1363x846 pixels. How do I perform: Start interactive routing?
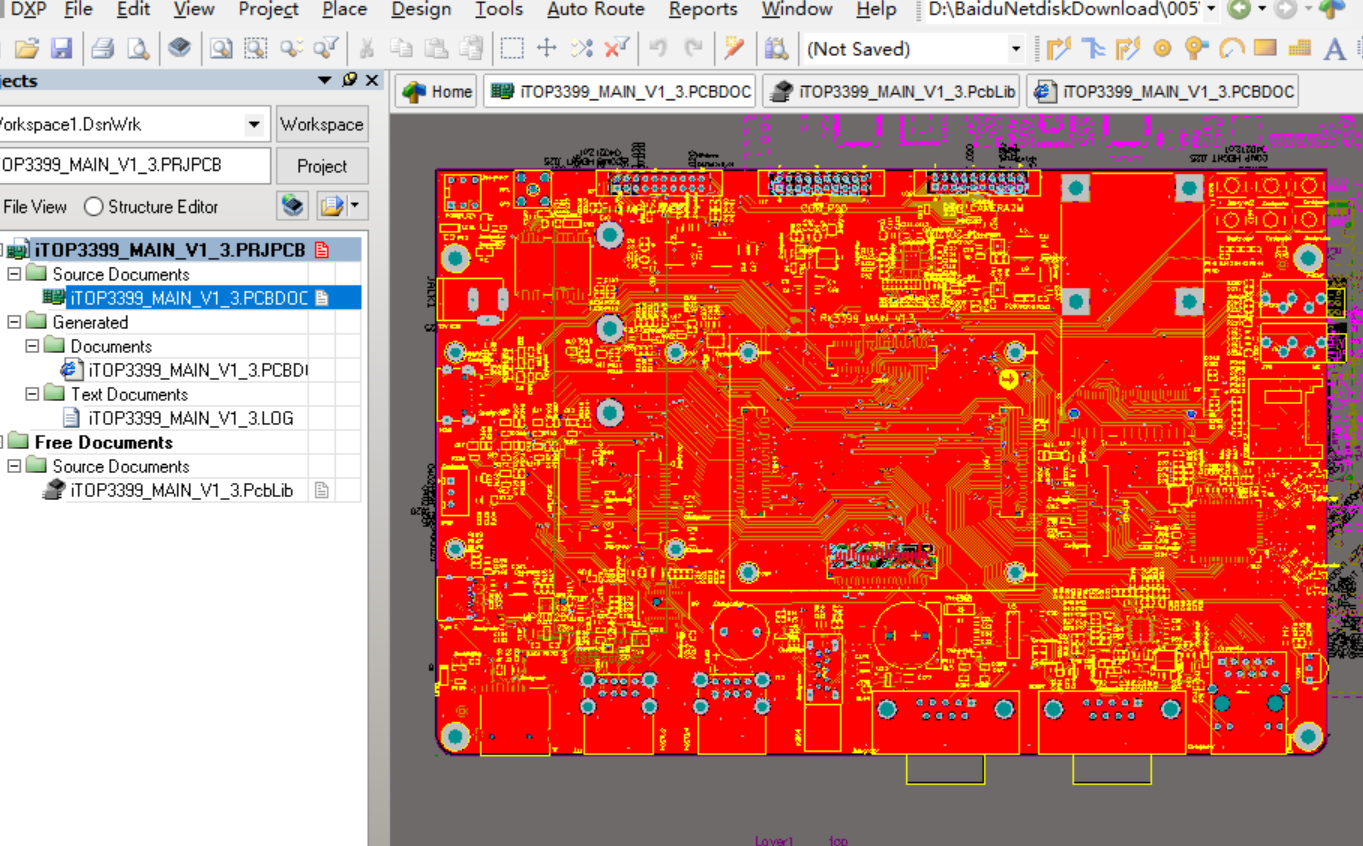[x=1058, y=48]
